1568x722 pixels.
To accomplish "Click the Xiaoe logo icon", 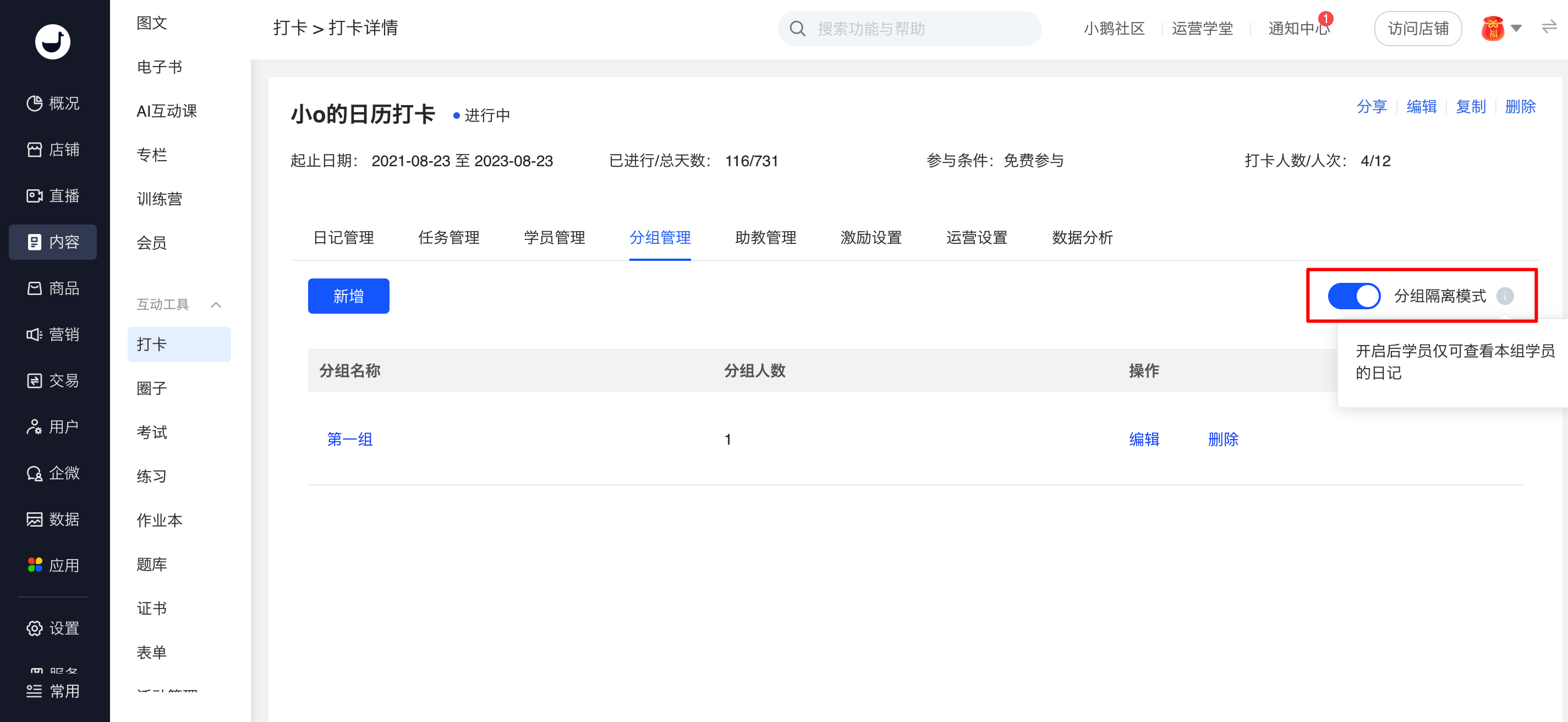I will (x=52, y=41).
